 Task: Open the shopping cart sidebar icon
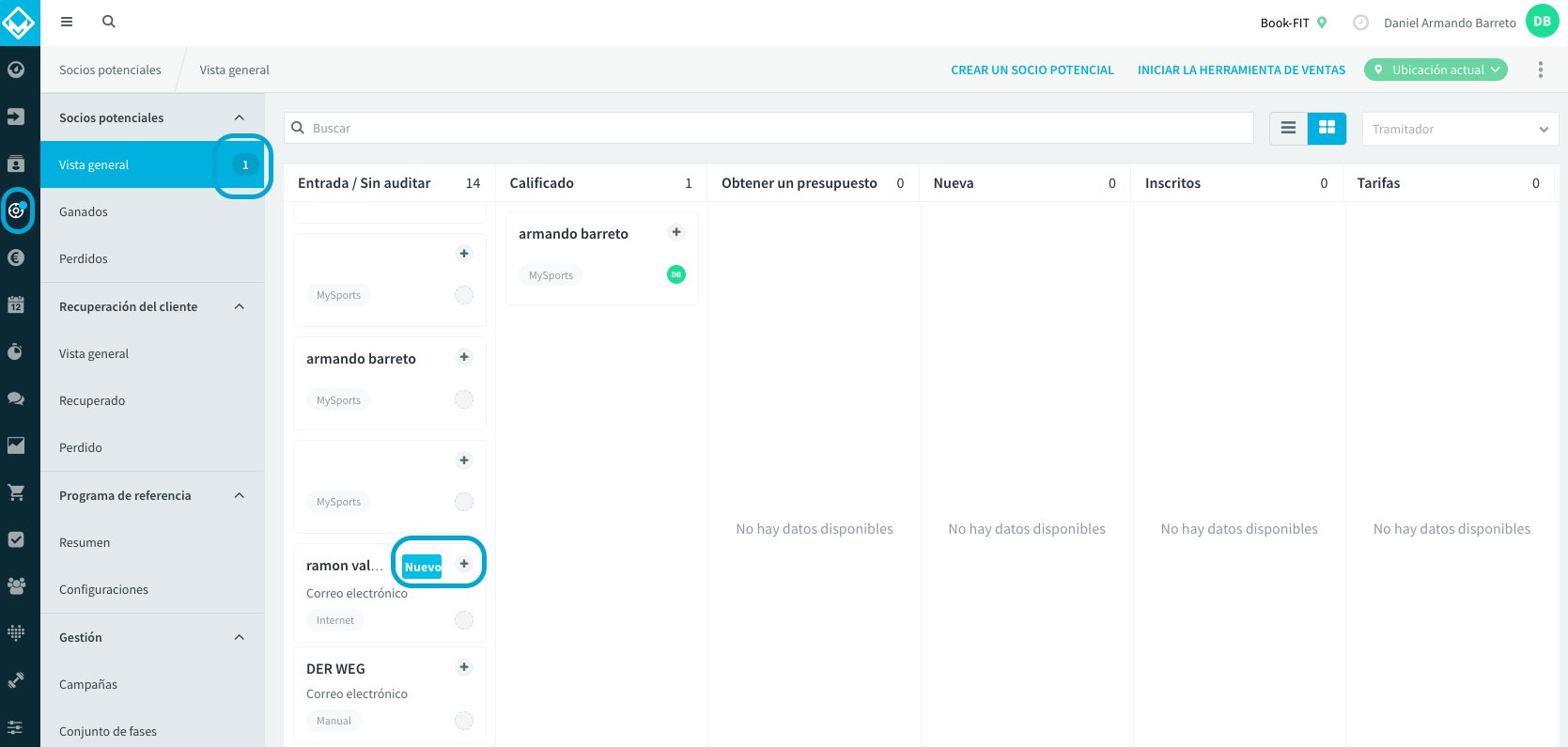pos(16,492)
